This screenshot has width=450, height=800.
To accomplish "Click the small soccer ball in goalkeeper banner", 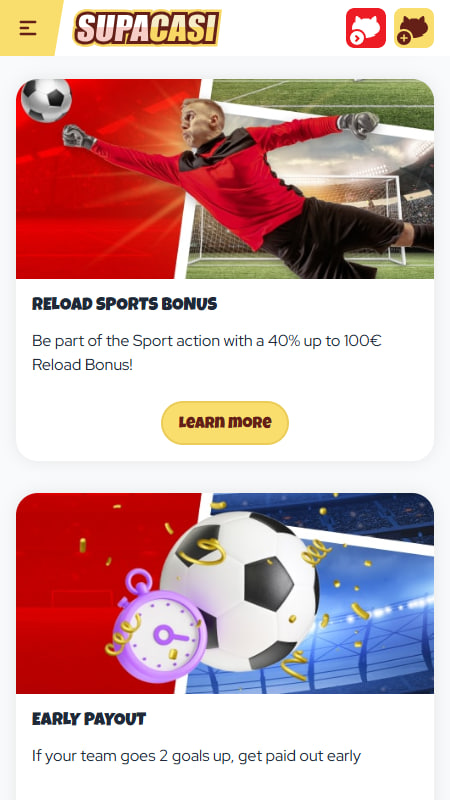I will pyautogui.click(x=46, y=101).
